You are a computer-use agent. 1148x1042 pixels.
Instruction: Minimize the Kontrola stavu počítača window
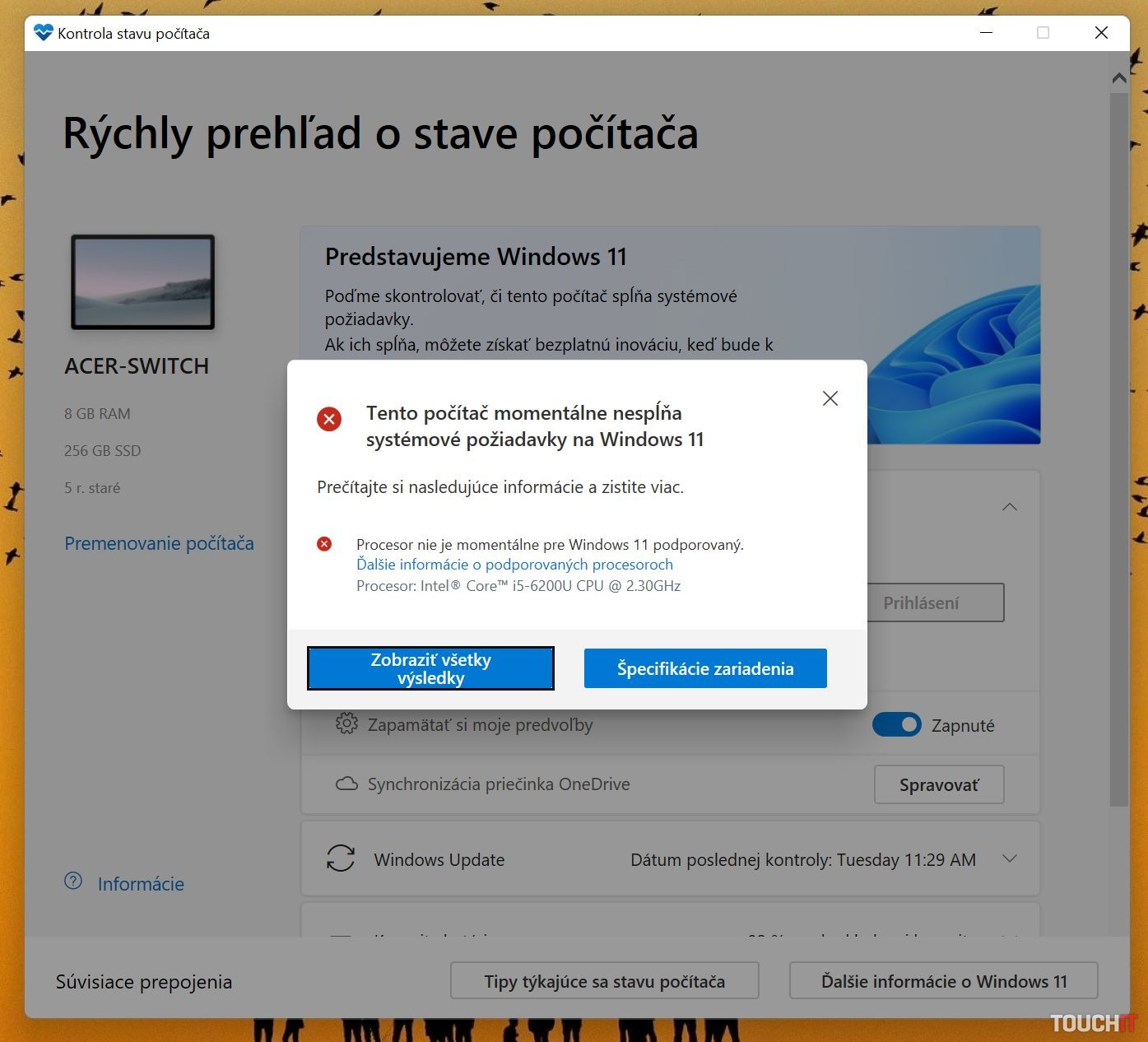988,33
